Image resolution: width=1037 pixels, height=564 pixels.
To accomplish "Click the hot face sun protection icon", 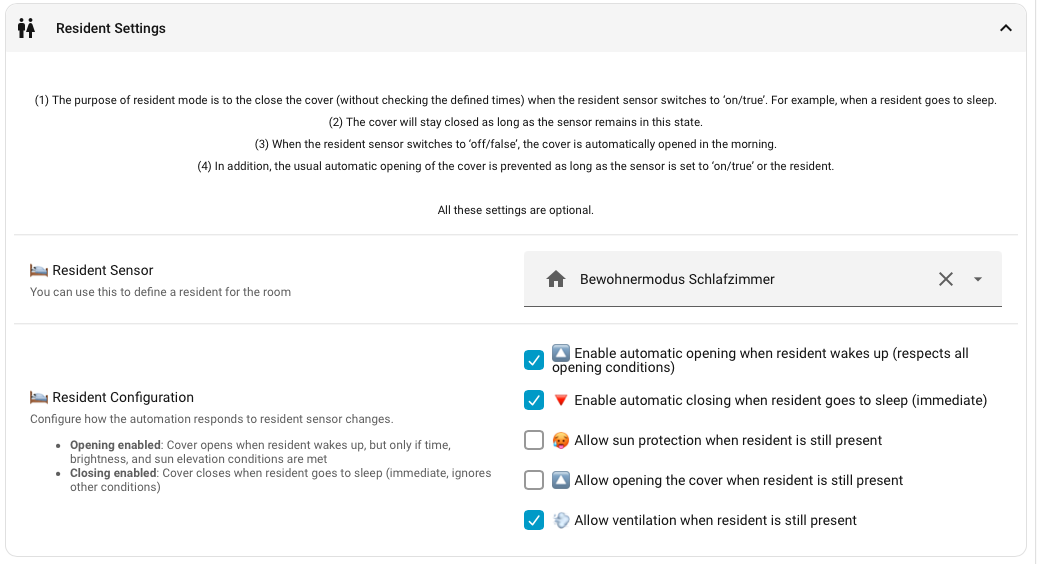I will 561,440.
